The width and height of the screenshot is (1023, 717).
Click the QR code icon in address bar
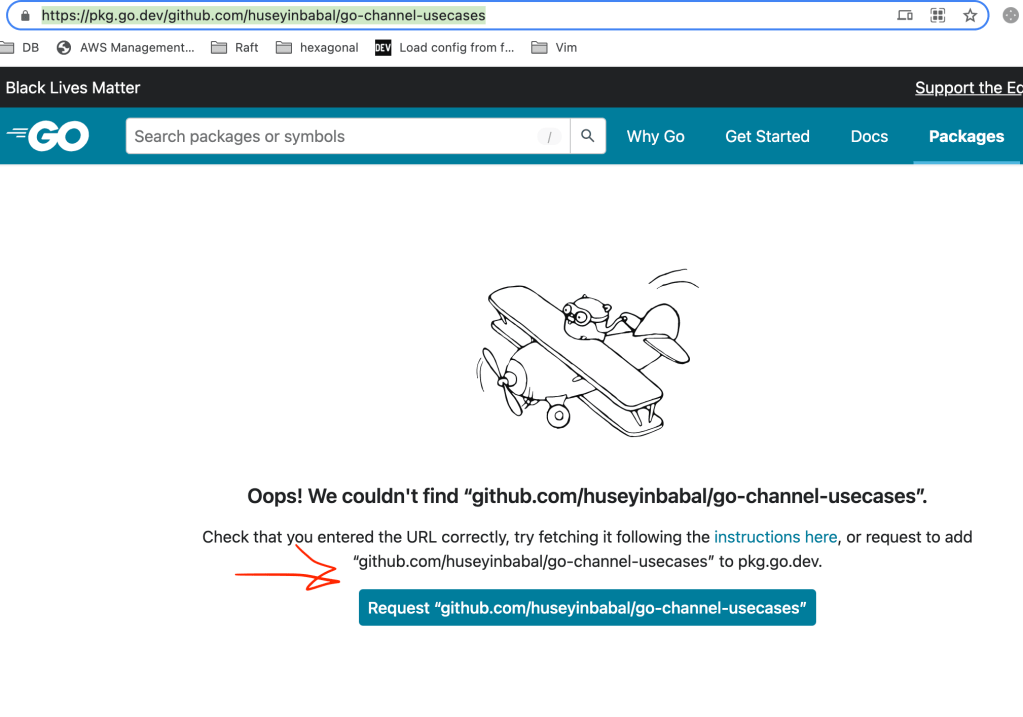tap(937, 16)
